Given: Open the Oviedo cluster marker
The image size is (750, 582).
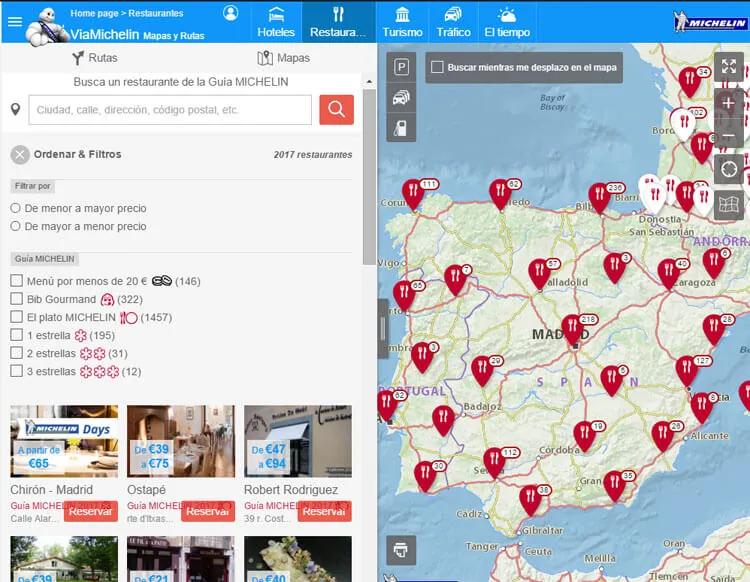Looking at the screenshot, I should pos(500,194).
